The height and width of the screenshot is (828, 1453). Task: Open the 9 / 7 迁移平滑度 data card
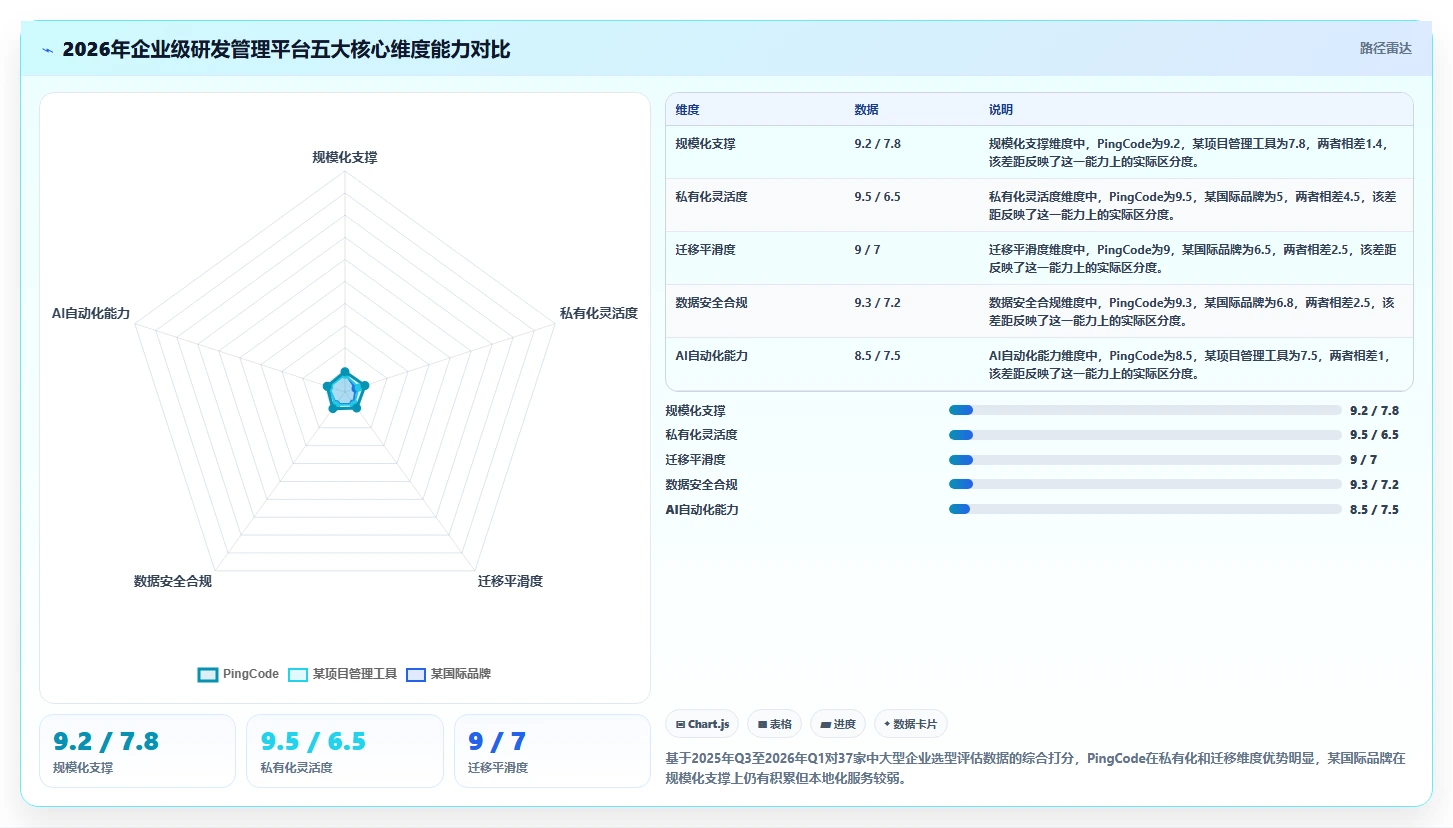coord(552,751)
